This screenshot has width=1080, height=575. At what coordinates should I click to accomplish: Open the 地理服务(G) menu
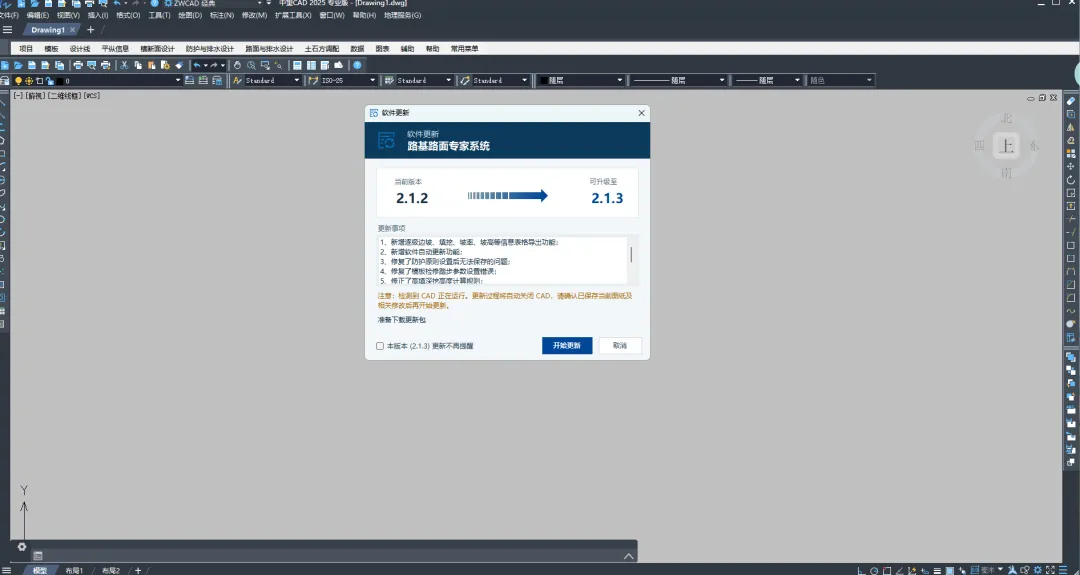(x=402, y=15)
